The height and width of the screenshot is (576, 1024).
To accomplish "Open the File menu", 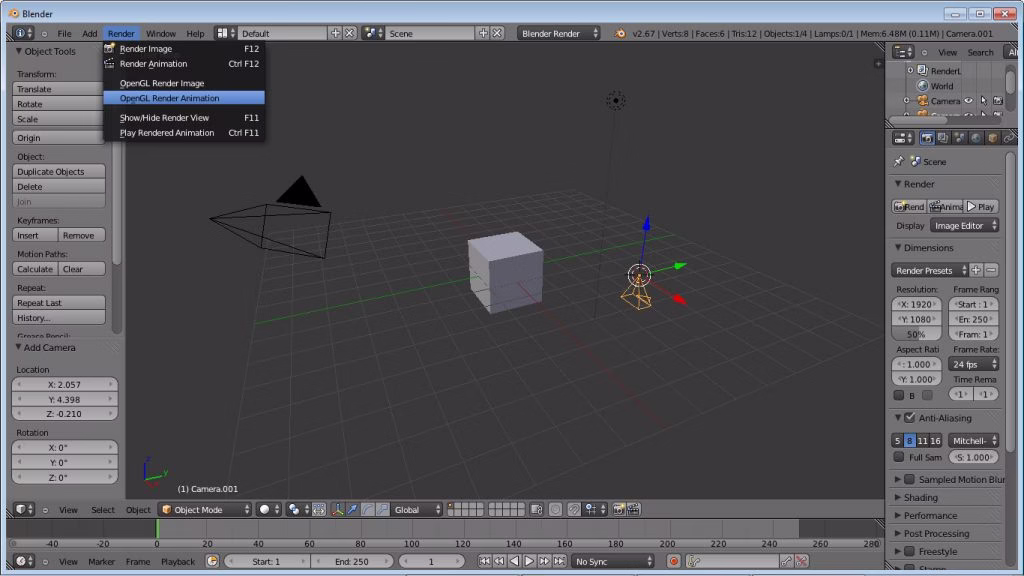I will tap(64, 33).
